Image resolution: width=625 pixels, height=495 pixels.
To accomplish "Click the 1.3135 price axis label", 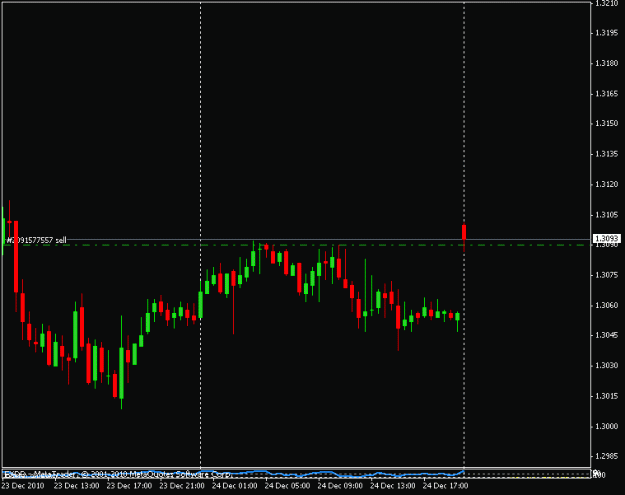I will click(607, 154).
